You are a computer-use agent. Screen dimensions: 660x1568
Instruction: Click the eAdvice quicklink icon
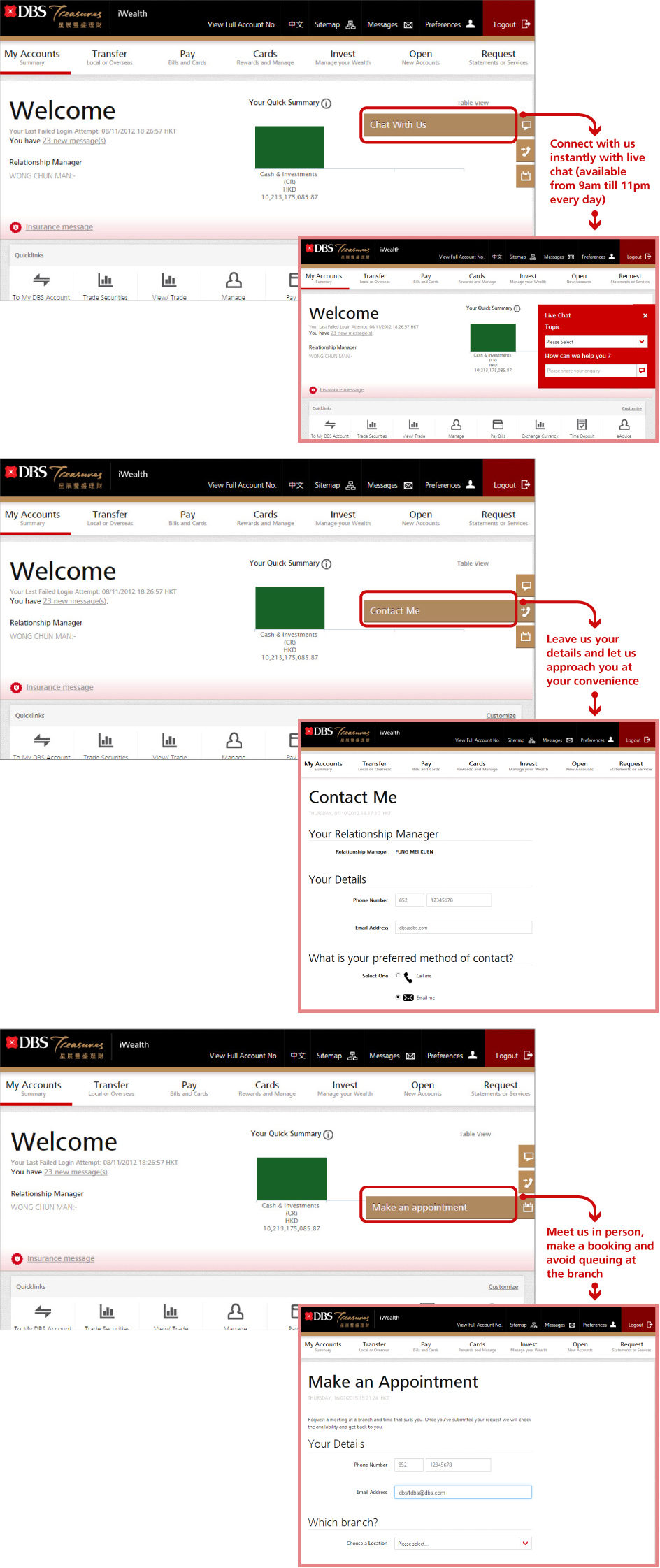click(624, 425)
